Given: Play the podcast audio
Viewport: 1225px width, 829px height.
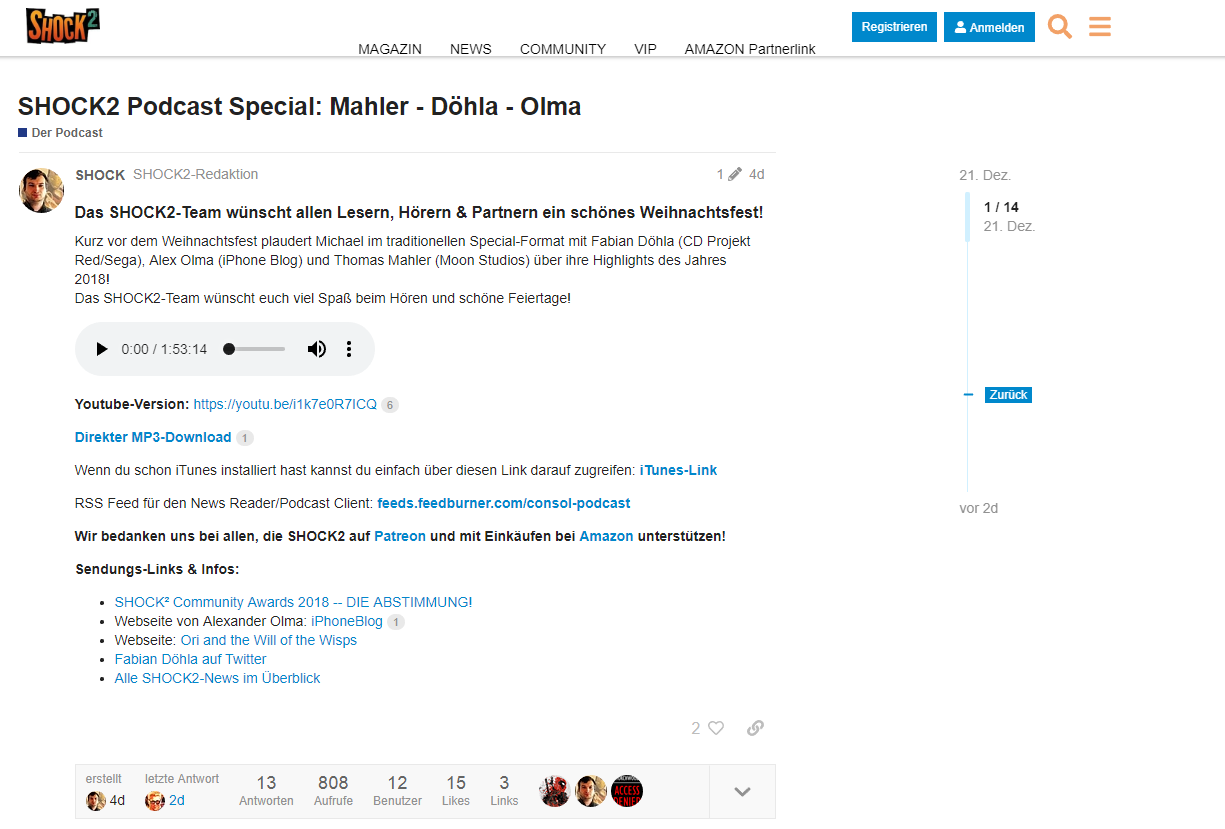Looking at the screenshot, I should pos(101,349).
